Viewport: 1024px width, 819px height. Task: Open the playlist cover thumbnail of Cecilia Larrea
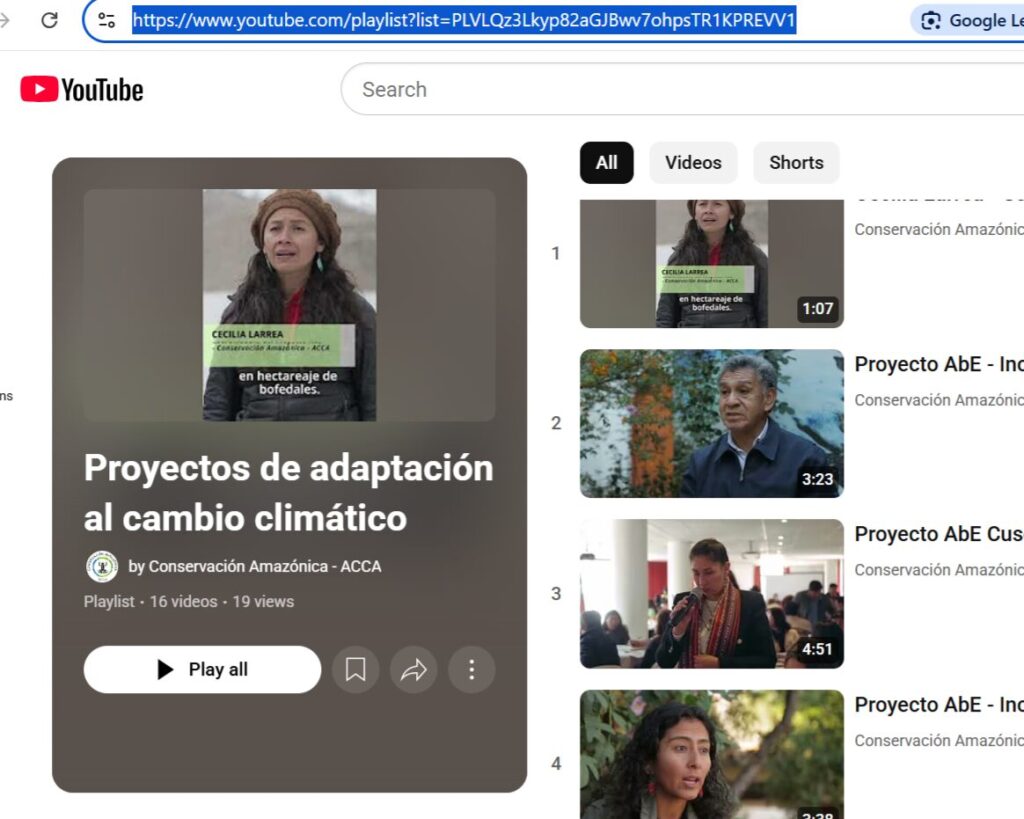[x=289, y=305]
